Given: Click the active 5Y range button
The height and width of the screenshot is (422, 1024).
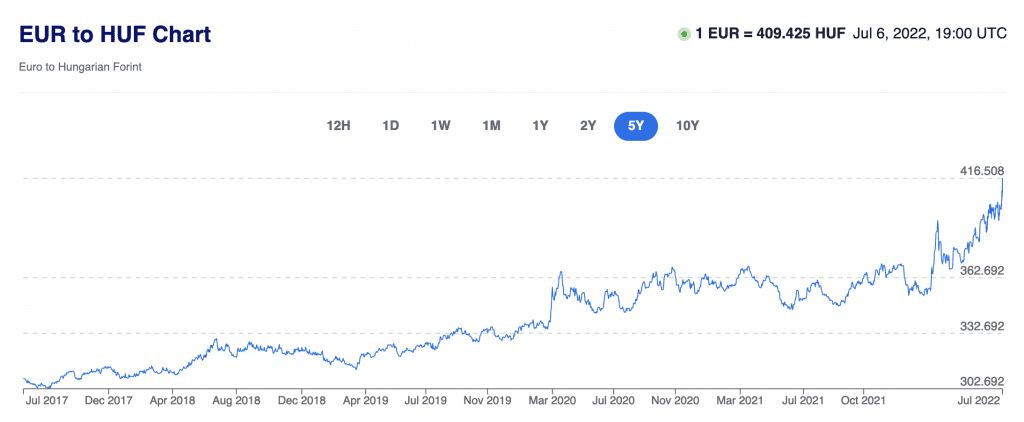Looking at the screenshot, I should click(x=636, y=125).
